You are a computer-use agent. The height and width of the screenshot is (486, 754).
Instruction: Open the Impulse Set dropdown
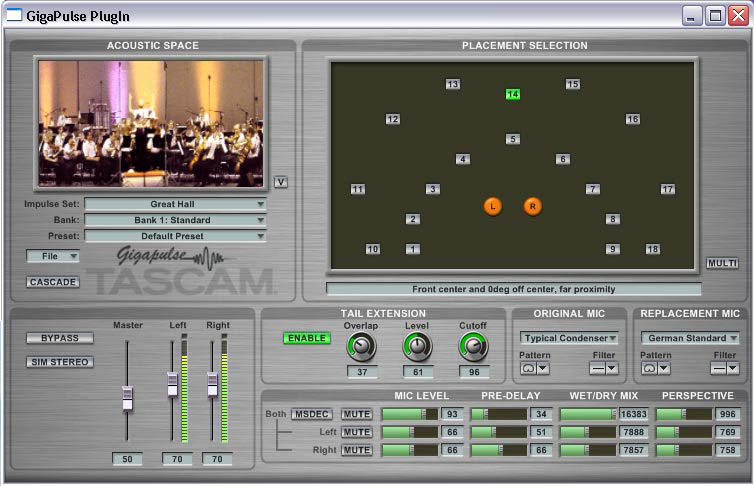[175, 204]
